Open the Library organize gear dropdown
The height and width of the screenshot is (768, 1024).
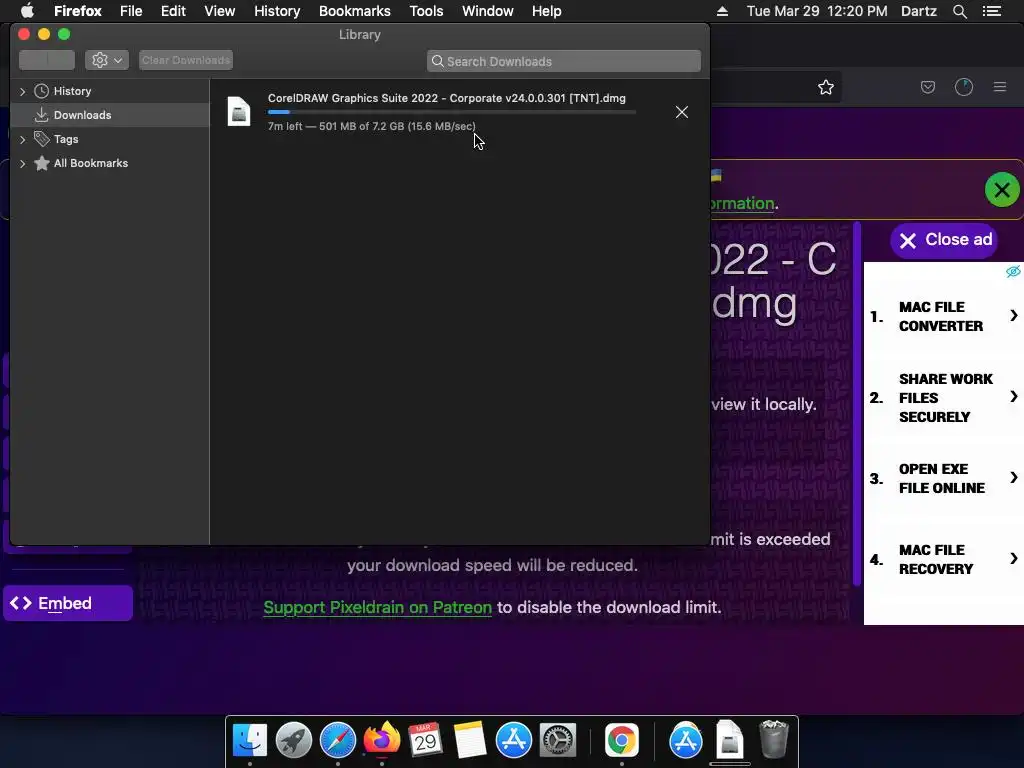106,60
